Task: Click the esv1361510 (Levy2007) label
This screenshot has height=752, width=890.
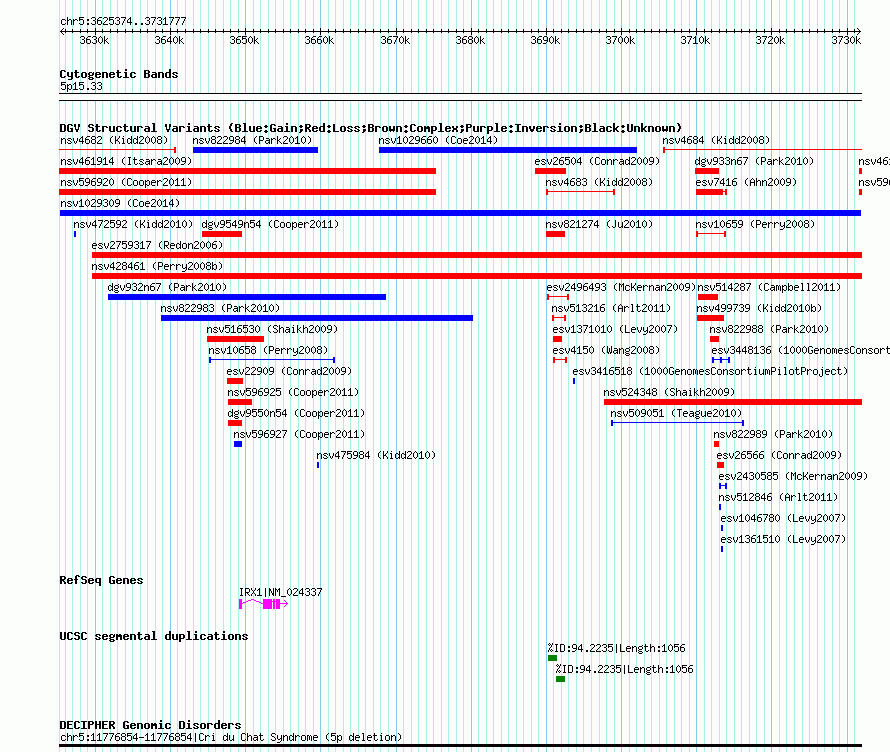Action: tap(783, 539)
